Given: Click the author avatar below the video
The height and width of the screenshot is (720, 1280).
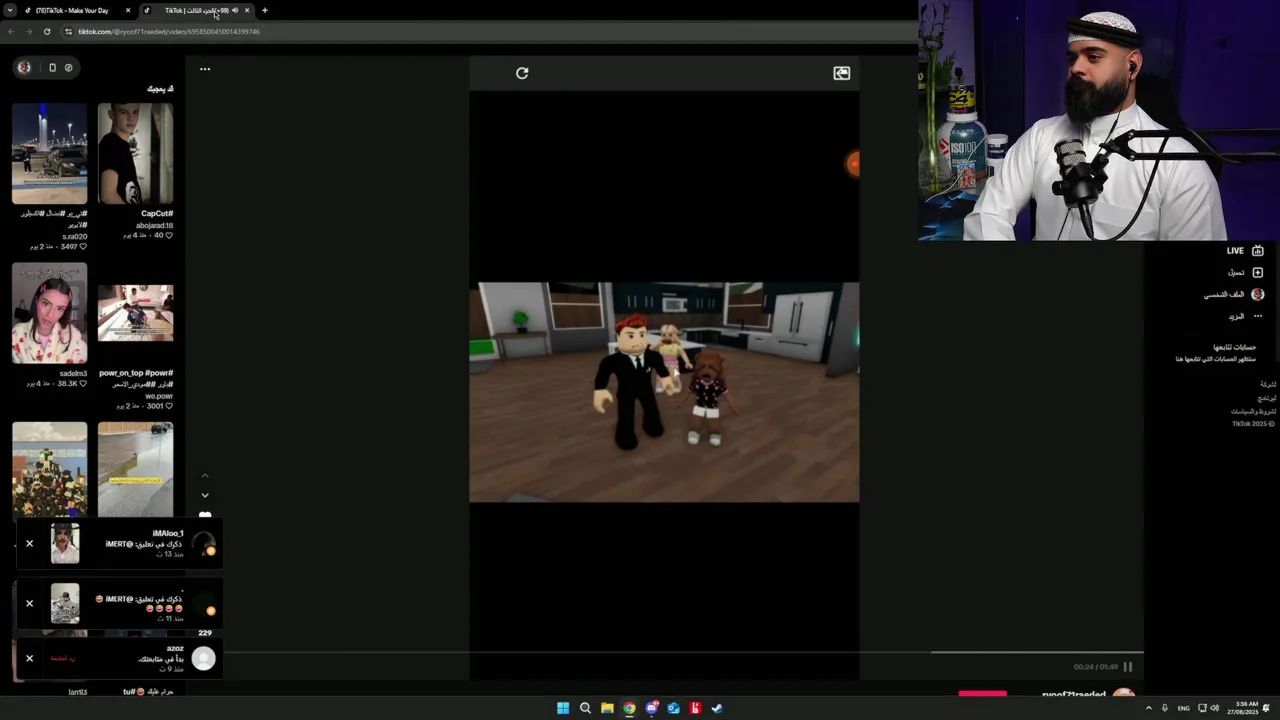Looking at the screenshot, I should 1124,694.
